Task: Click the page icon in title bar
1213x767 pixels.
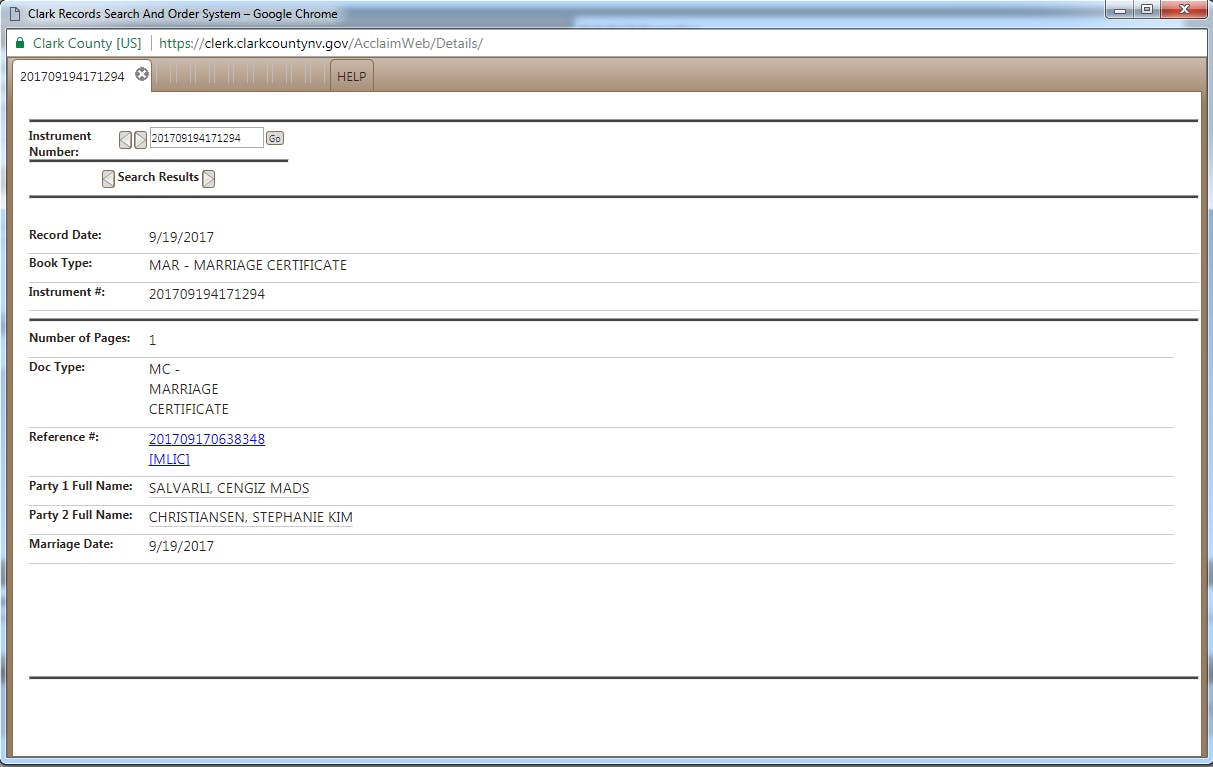Action: tap(14, 14)
